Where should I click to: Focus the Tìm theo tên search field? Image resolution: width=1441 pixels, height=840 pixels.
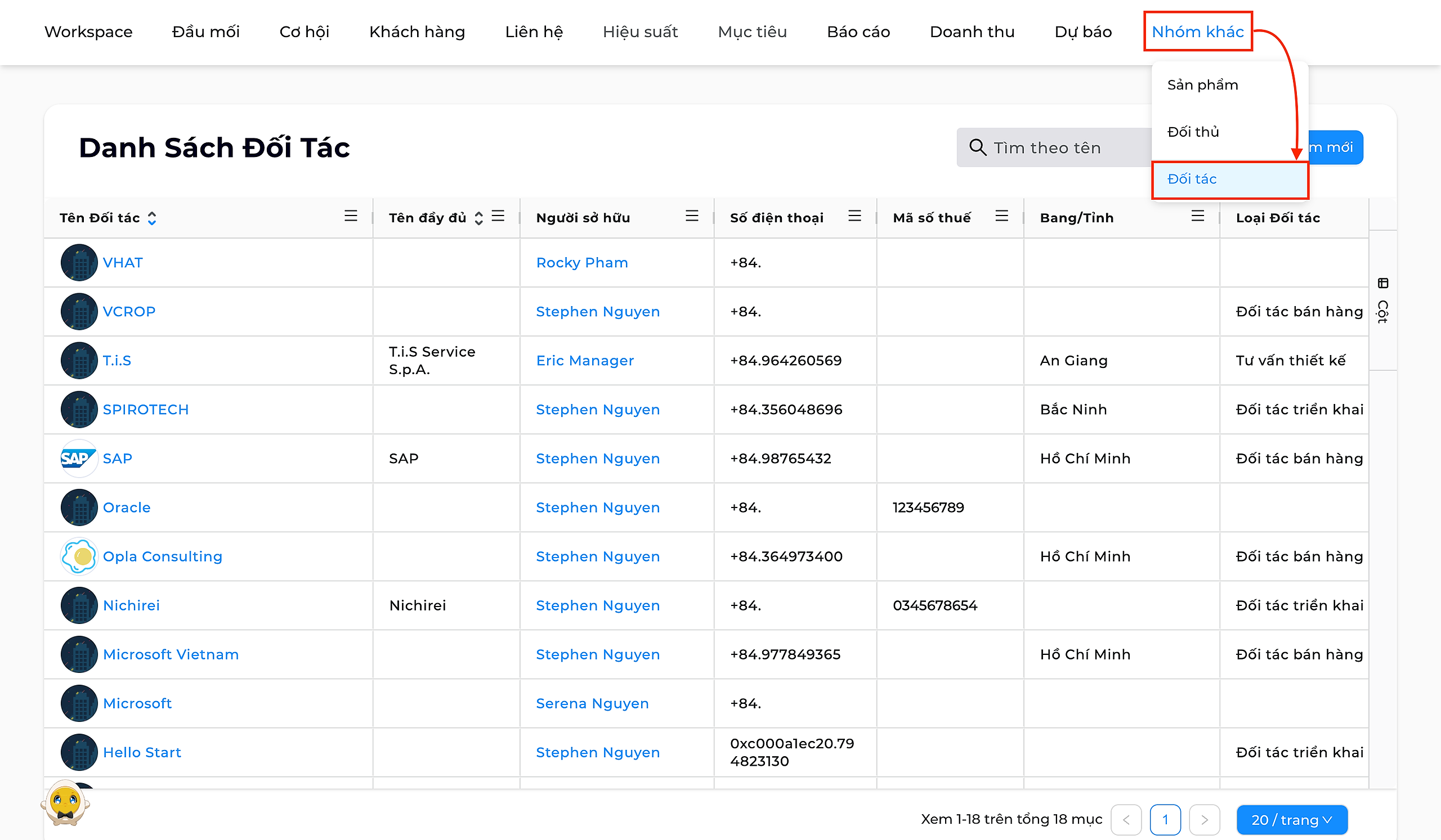(x=1054, y=147)
